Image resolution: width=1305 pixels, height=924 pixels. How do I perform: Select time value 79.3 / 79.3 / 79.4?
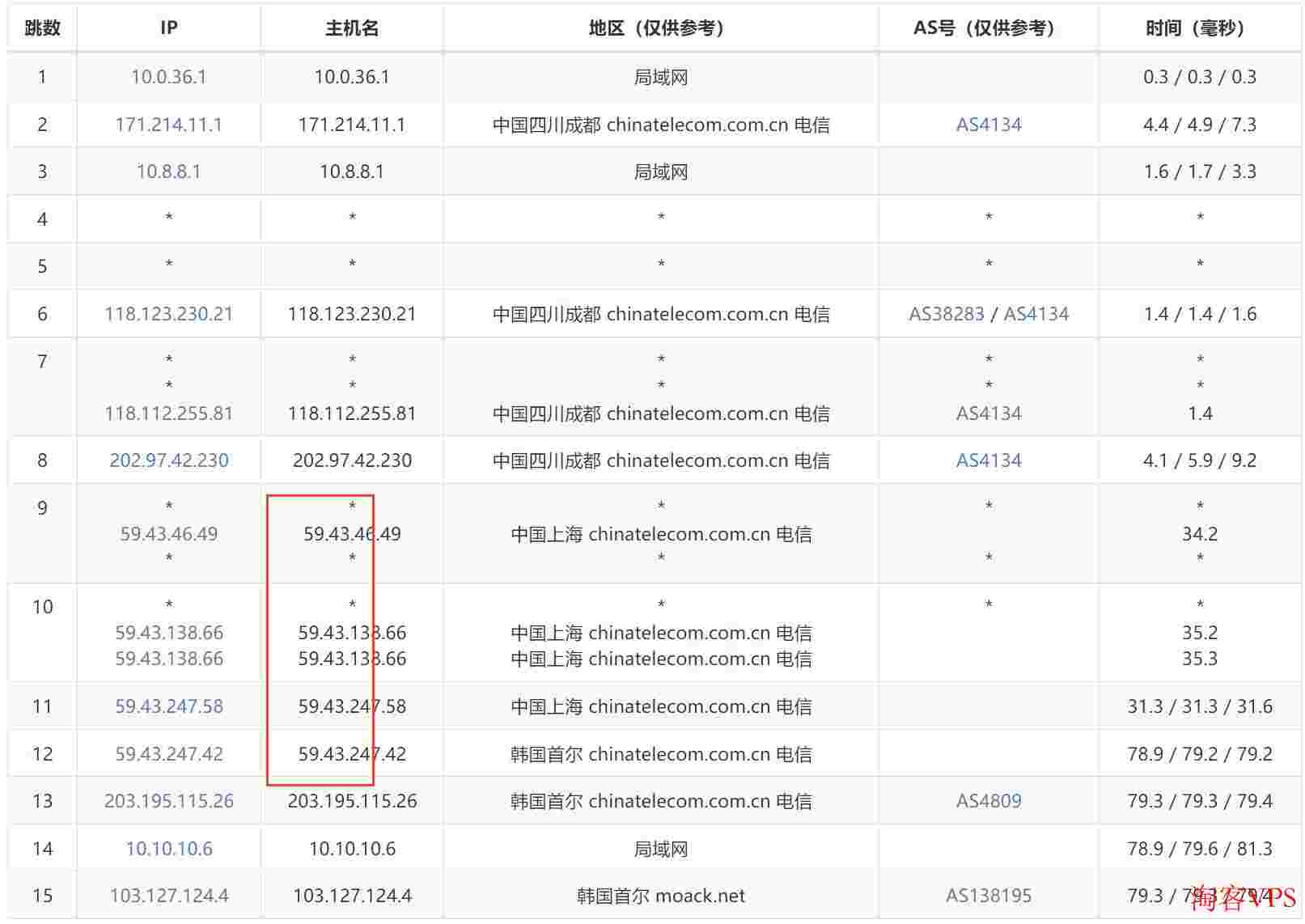coord(1200,801)
